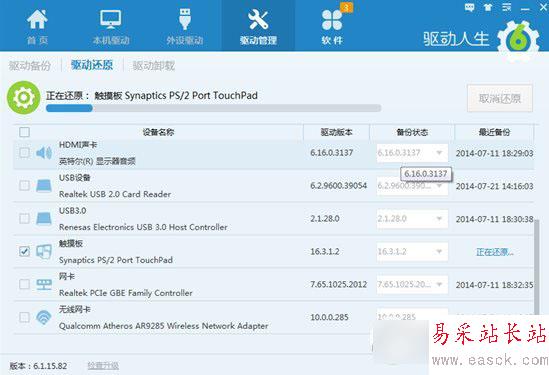Expand the 6.2.9600 backup version dropdown
549x375 pixels.
[412, 186]
